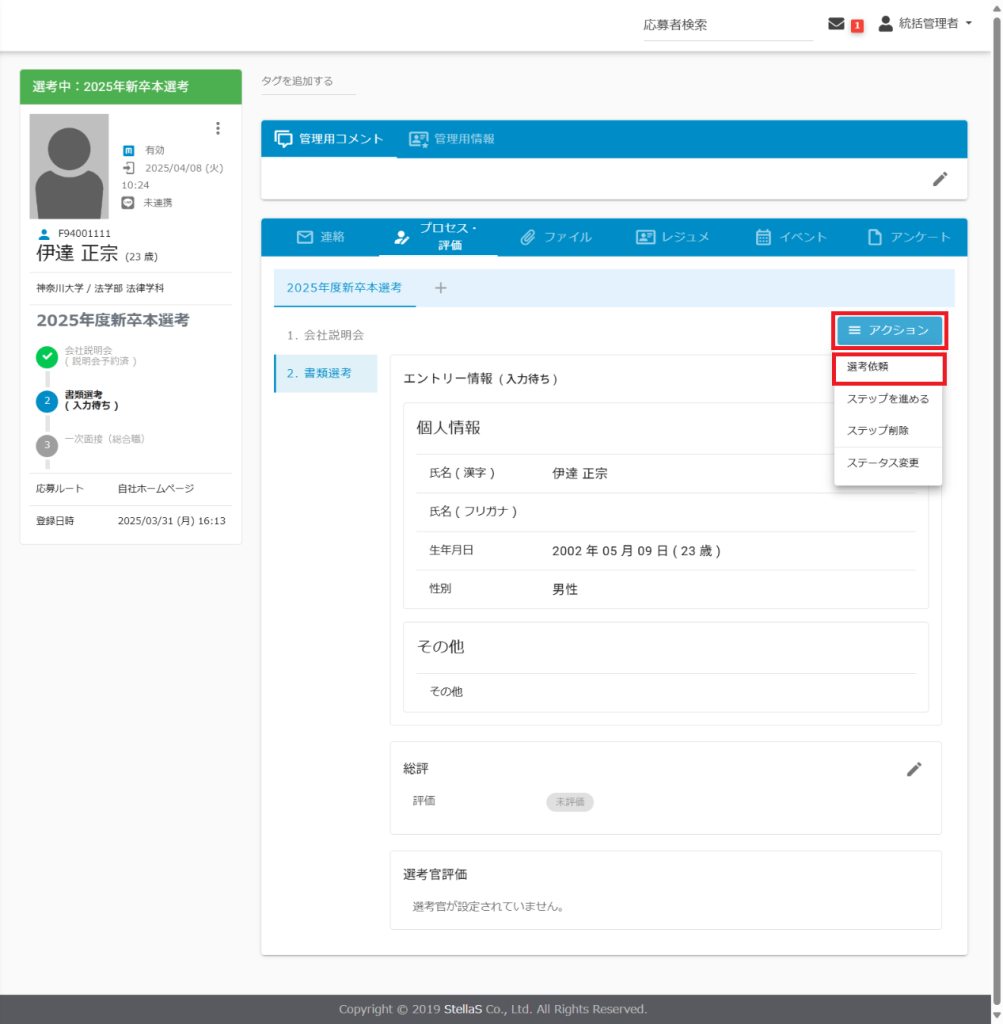Select ステータス変更 in the action menu
The width and height of the screenshot is (1003, 1024).
pyautogui.click(x=882, y=463)
